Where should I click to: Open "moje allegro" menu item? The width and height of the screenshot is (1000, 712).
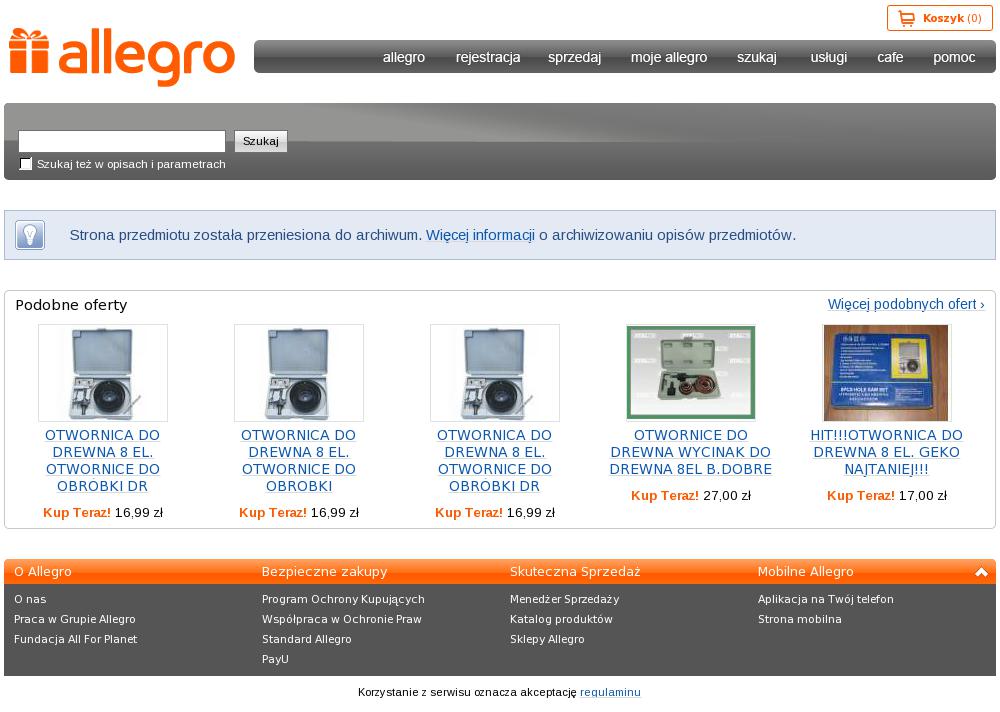tap(669, 57)
